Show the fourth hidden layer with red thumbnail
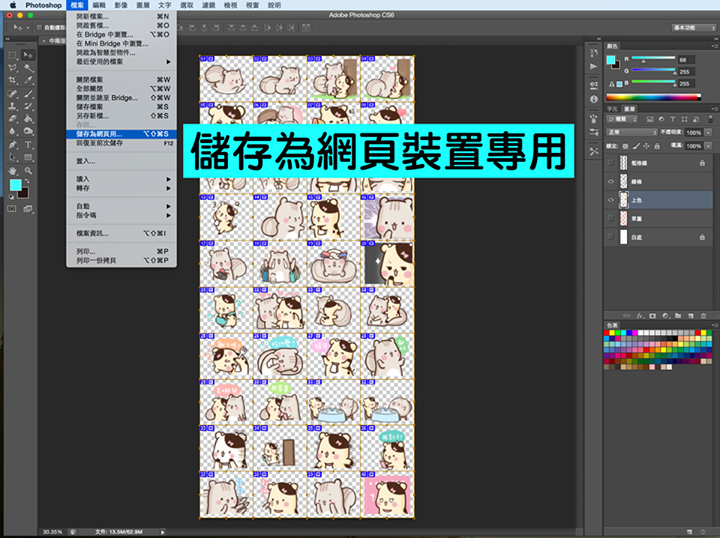Viewport: 720px width, 538px height. click(611, 219)
